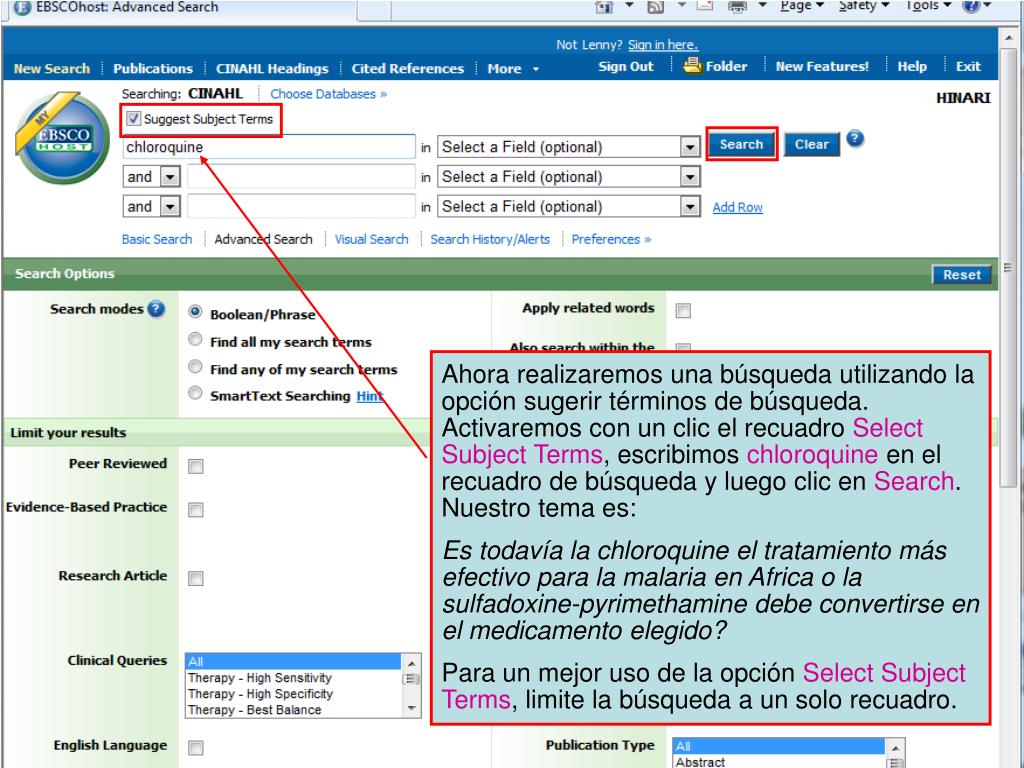Switch to Advanced Search
The image size is (1024, 768).
pos(263,239)
